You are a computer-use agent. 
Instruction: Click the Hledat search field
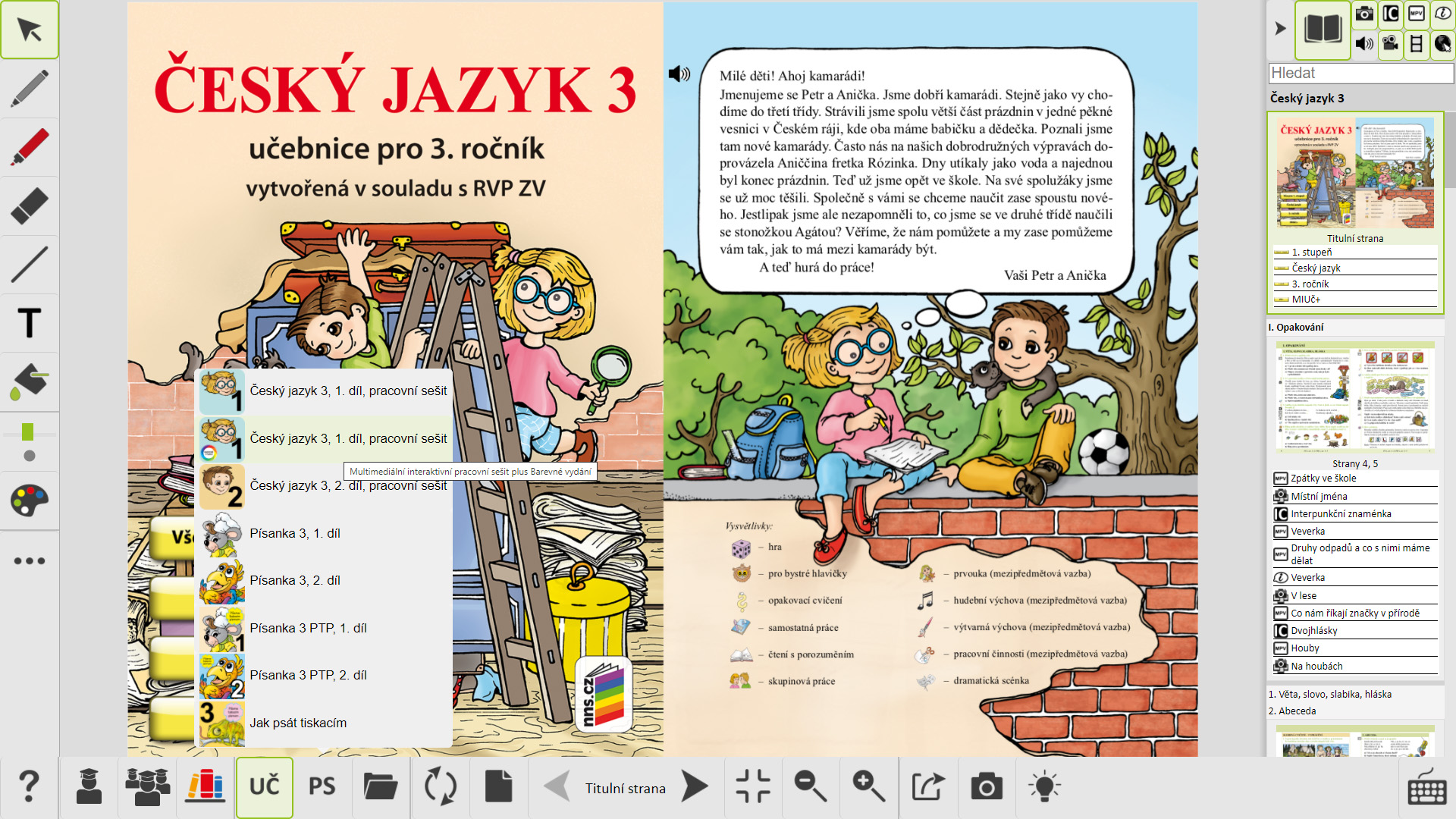pos(1360,73)
